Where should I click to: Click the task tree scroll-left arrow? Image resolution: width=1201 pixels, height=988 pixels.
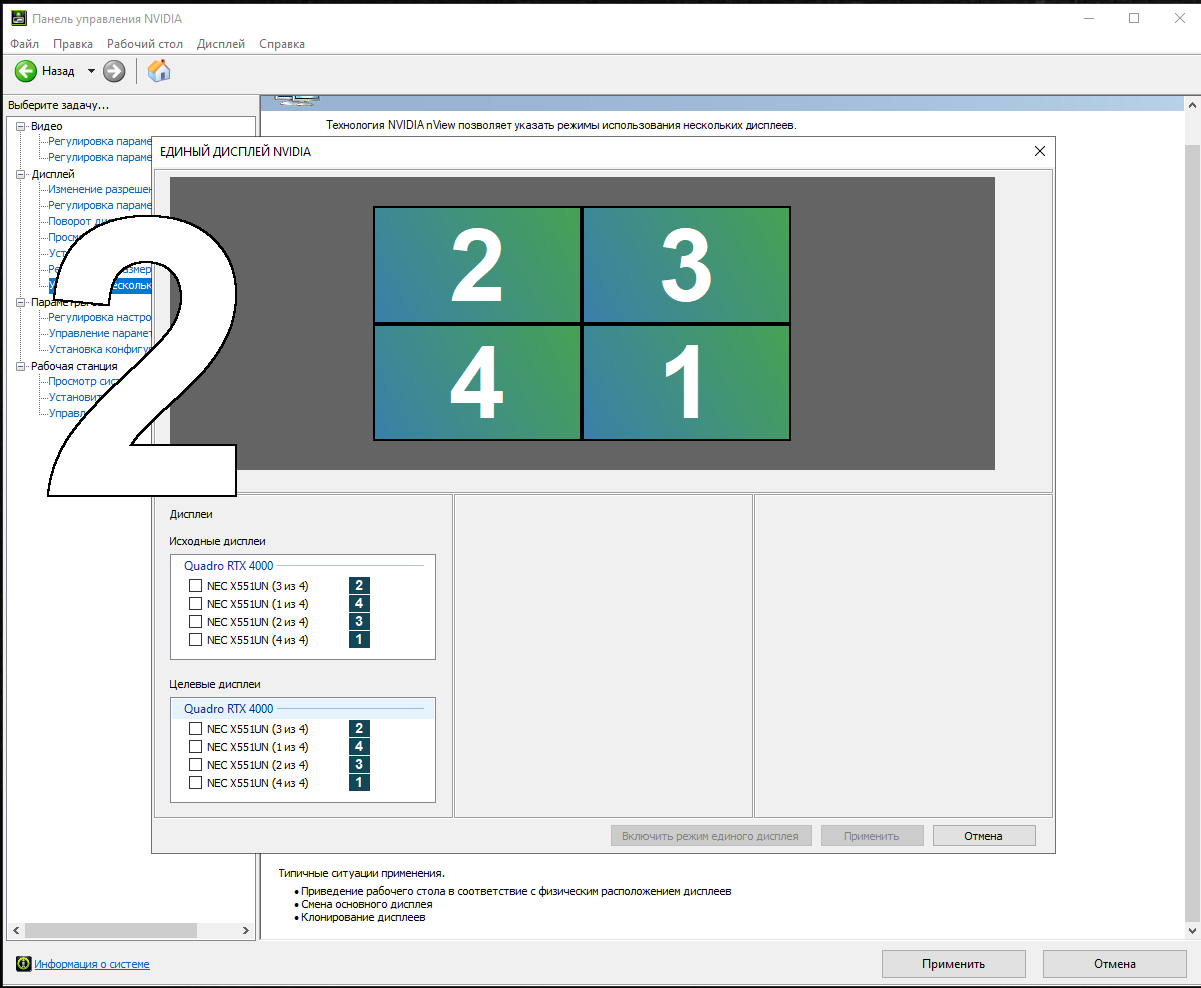point(14,930)
